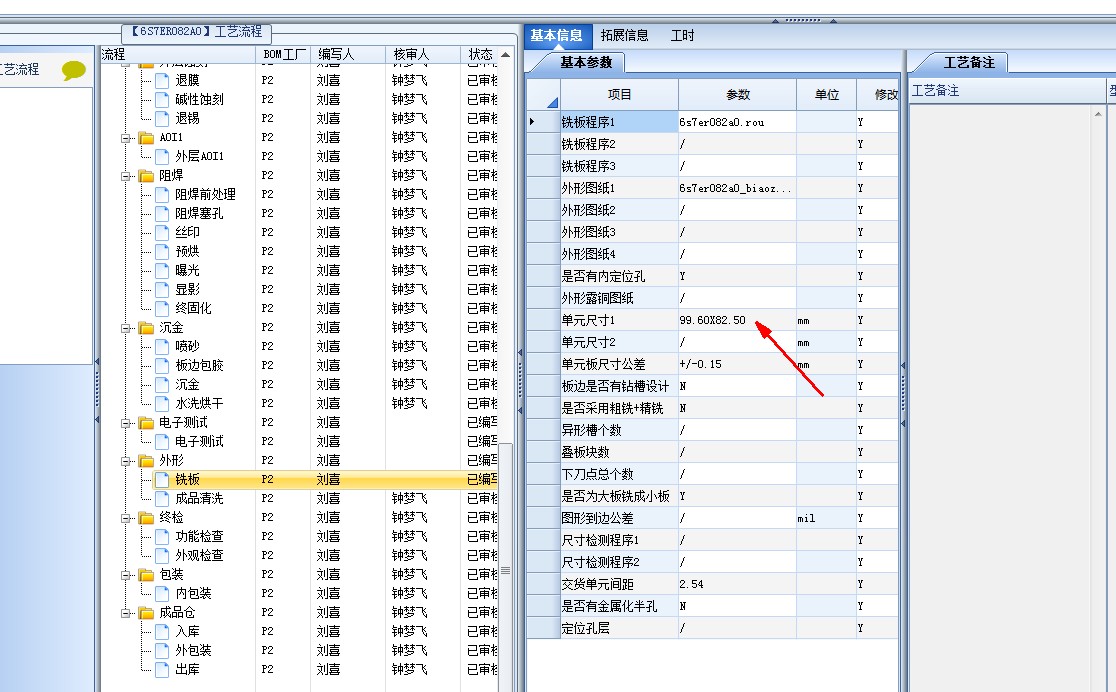Click the document icon beside 阻焊塞孔
This screenshot has height=692, width=1116.
[x=162, y=213]
